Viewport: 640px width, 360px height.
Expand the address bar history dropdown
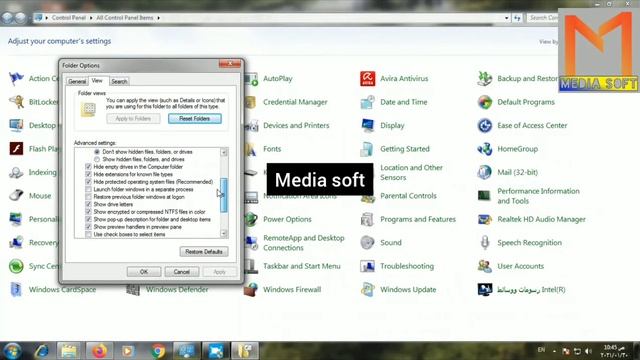[x=507, y=18]
